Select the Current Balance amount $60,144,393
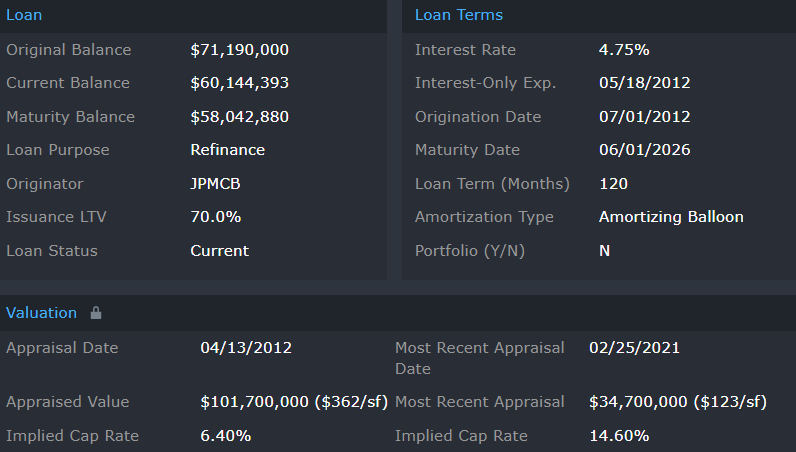Image resolution: width=796 pixels, height=452 pixels. pyautogui.click(x=239, y=83)
